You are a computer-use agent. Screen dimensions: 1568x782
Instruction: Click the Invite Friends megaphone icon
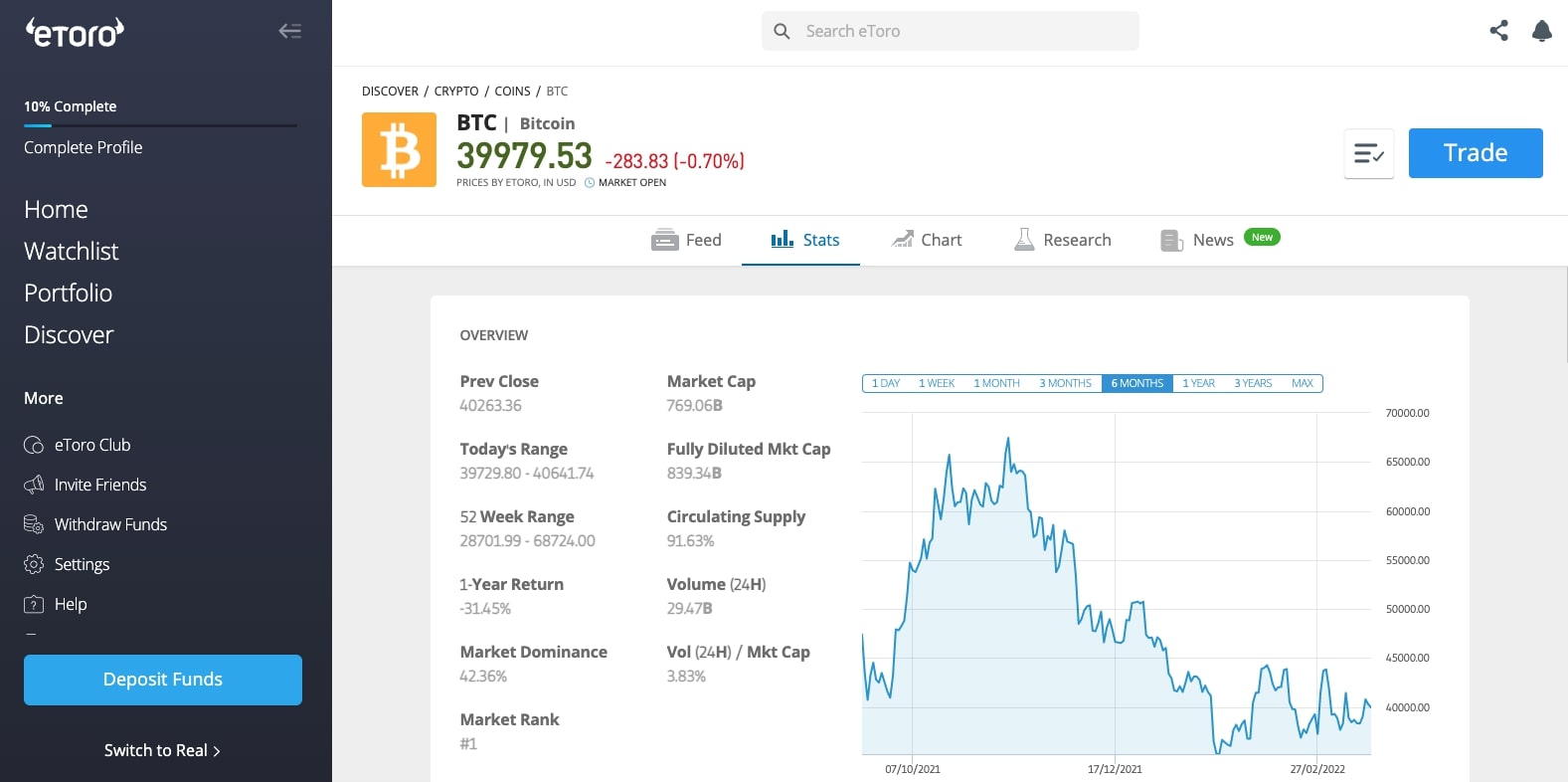pos(34,485)
